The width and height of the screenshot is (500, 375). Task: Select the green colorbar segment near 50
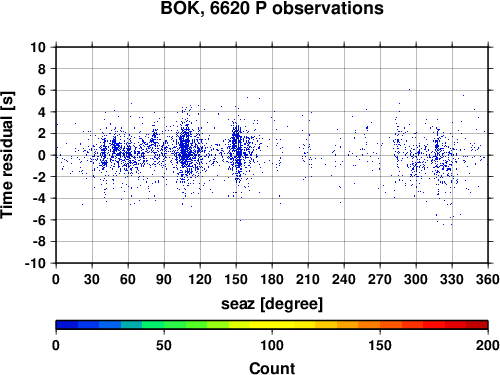174,325
